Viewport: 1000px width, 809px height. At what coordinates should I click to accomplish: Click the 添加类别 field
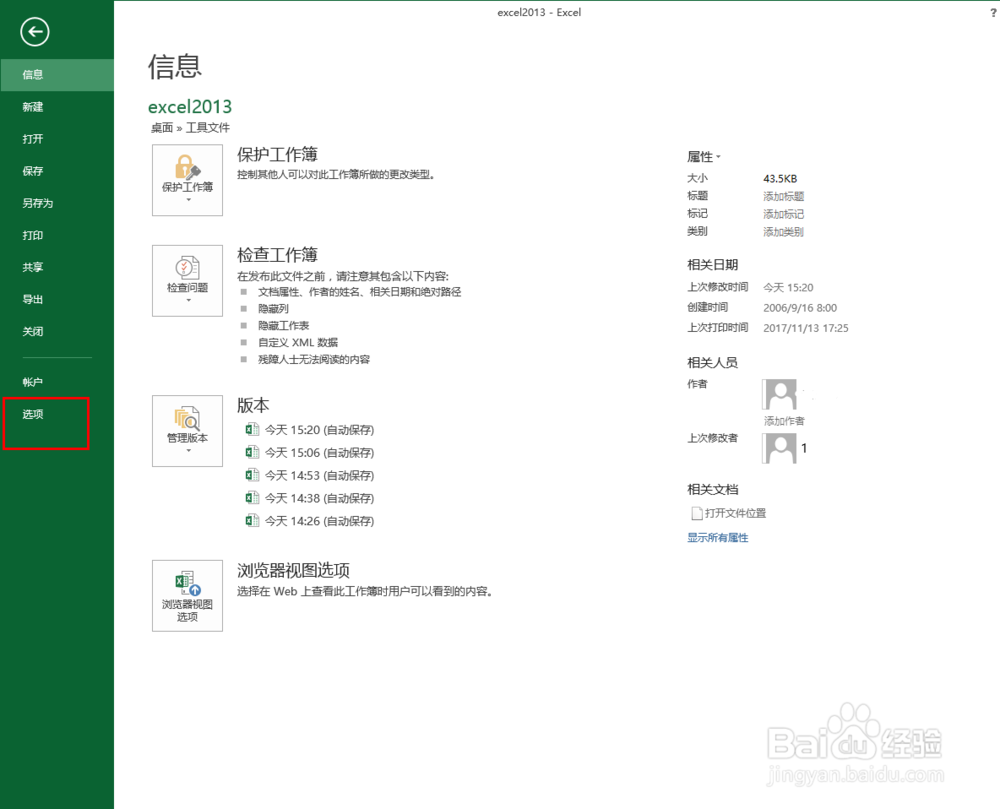point(784,232)
